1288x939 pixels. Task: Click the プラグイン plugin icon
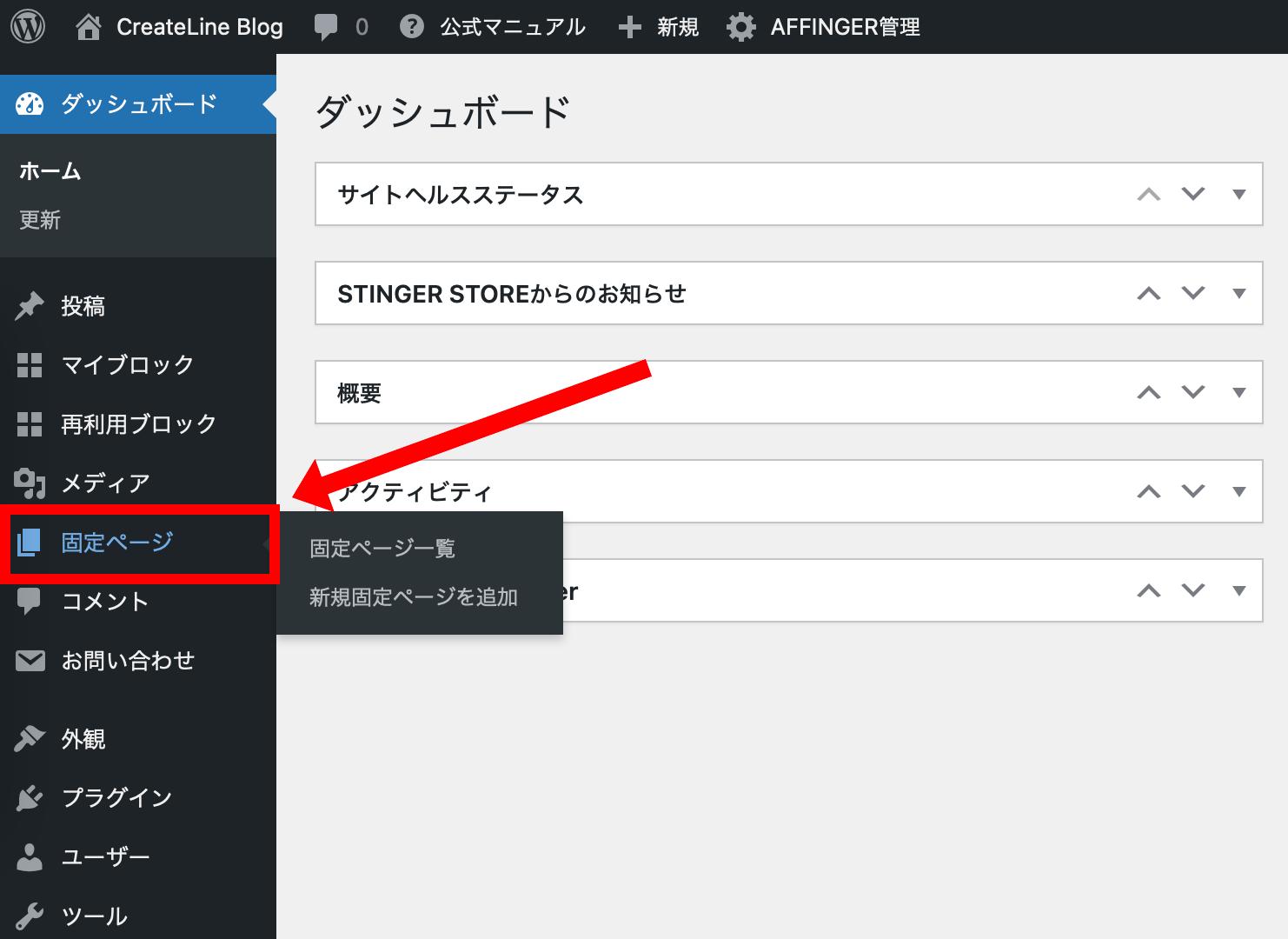[29, 797]
